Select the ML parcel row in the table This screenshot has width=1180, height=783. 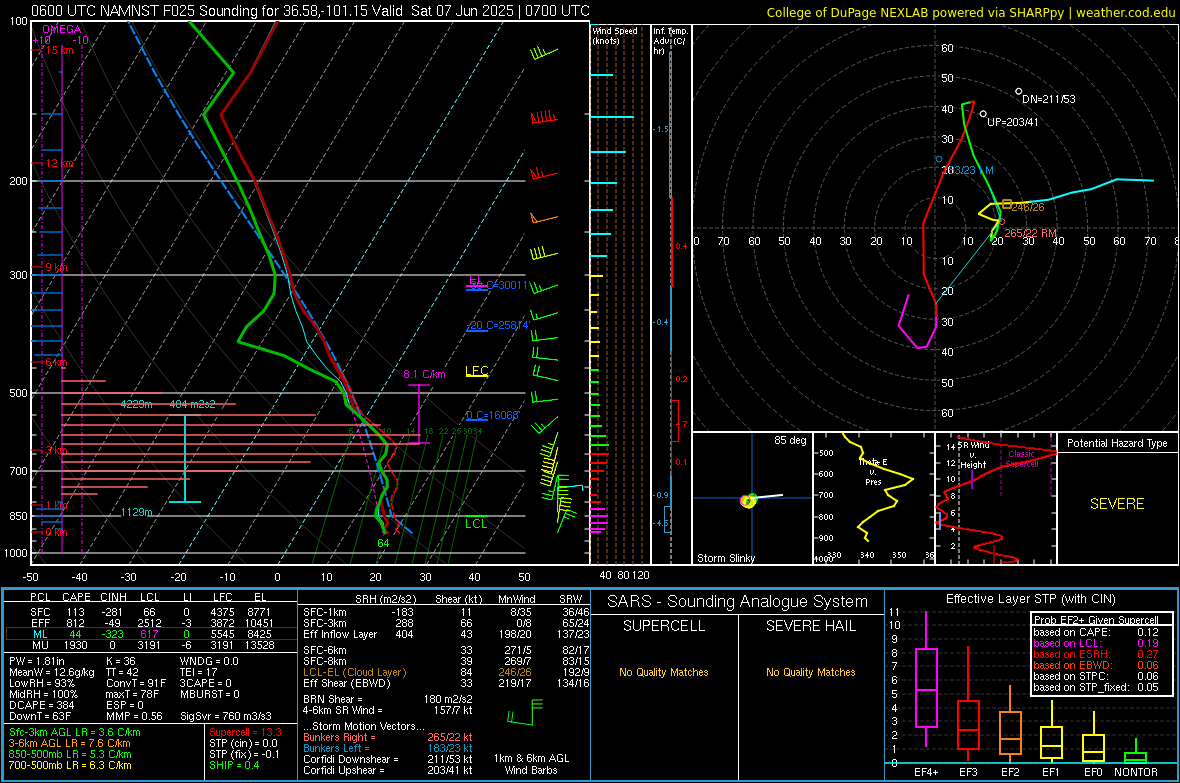tap(151, 634)
